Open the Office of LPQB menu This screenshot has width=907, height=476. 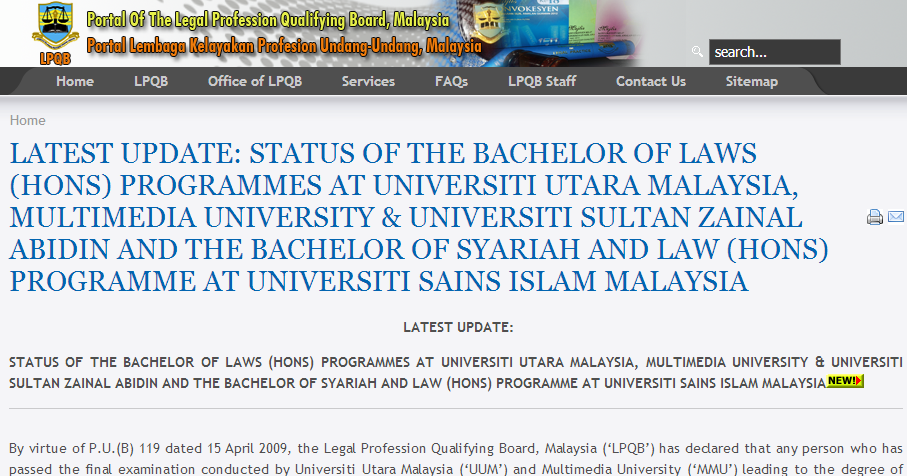pyautogui.click(x=255, y=82)
